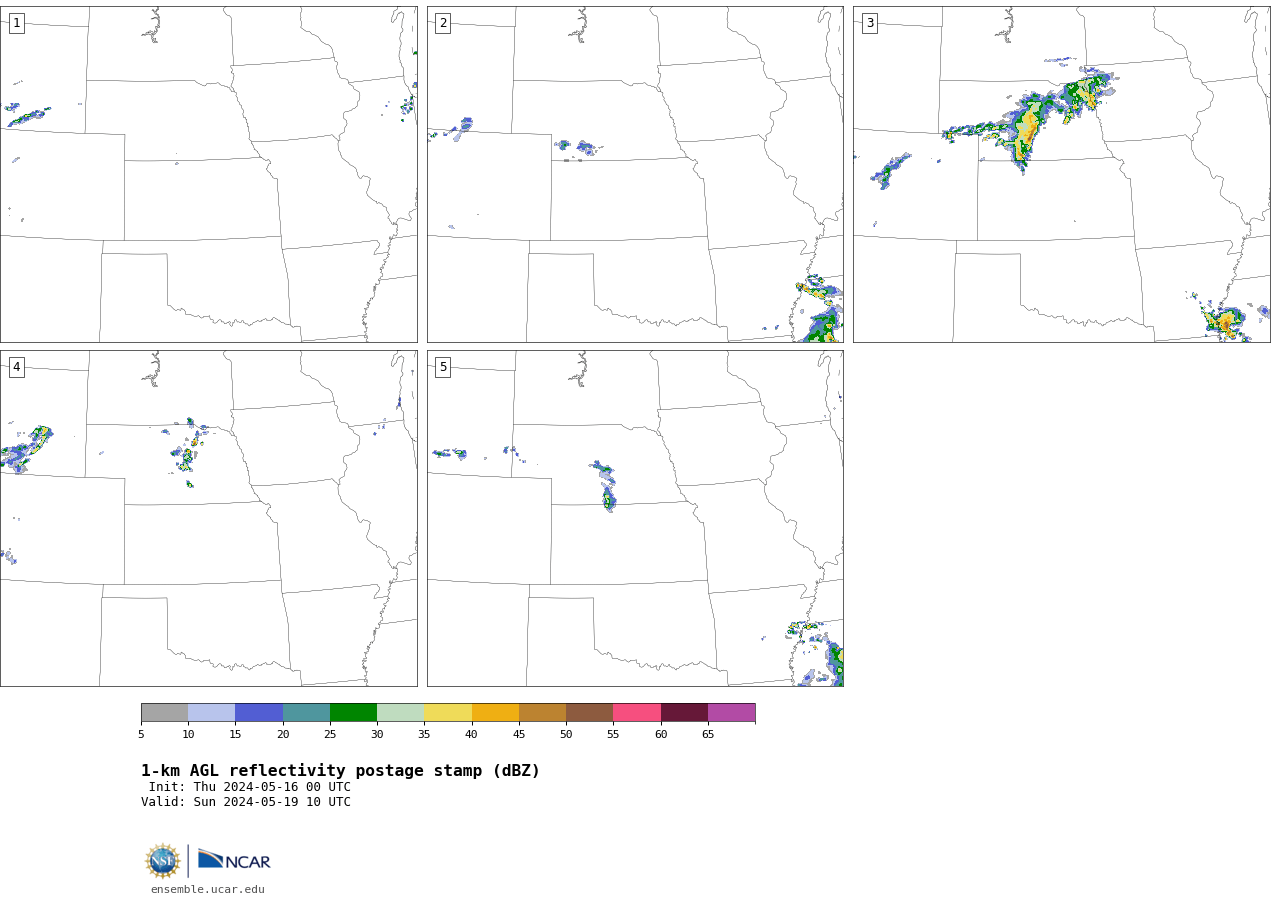The width and height of the screenshot is (1280, 901).
Task: Click the NCAR logo
Action: click(x=234, y=861)
